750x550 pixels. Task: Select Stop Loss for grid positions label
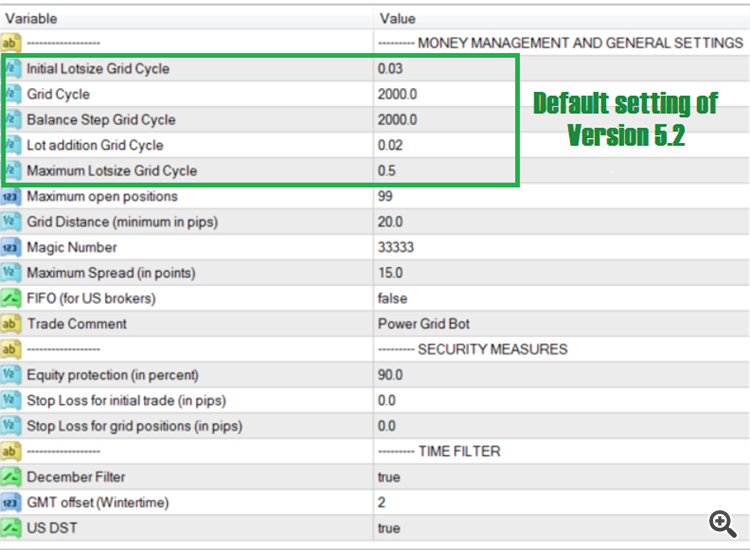pos(134,426)
